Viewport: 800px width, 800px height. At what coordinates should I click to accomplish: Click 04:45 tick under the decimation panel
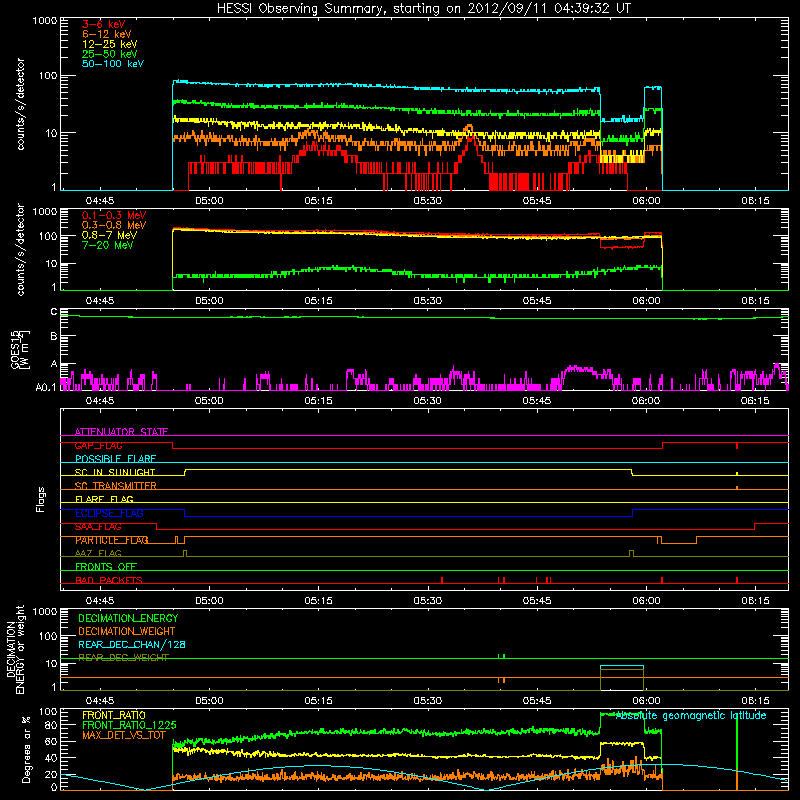coord(99,701)
